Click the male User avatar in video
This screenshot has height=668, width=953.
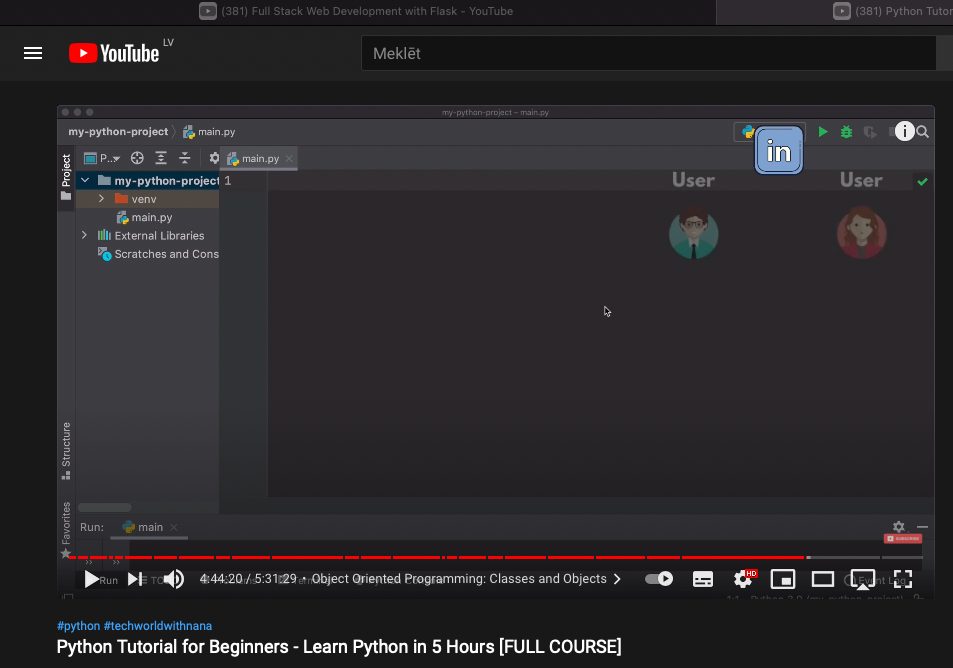coord(693,233)
